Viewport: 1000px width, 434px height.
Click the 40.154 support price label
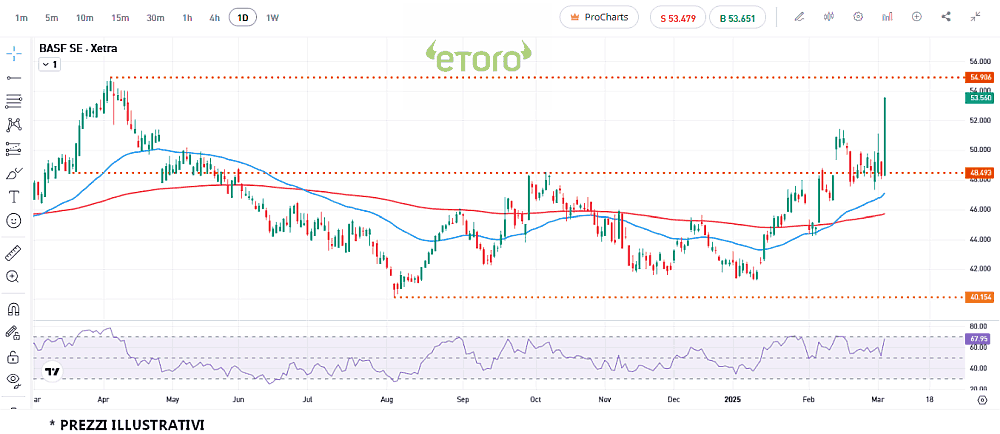980,297
